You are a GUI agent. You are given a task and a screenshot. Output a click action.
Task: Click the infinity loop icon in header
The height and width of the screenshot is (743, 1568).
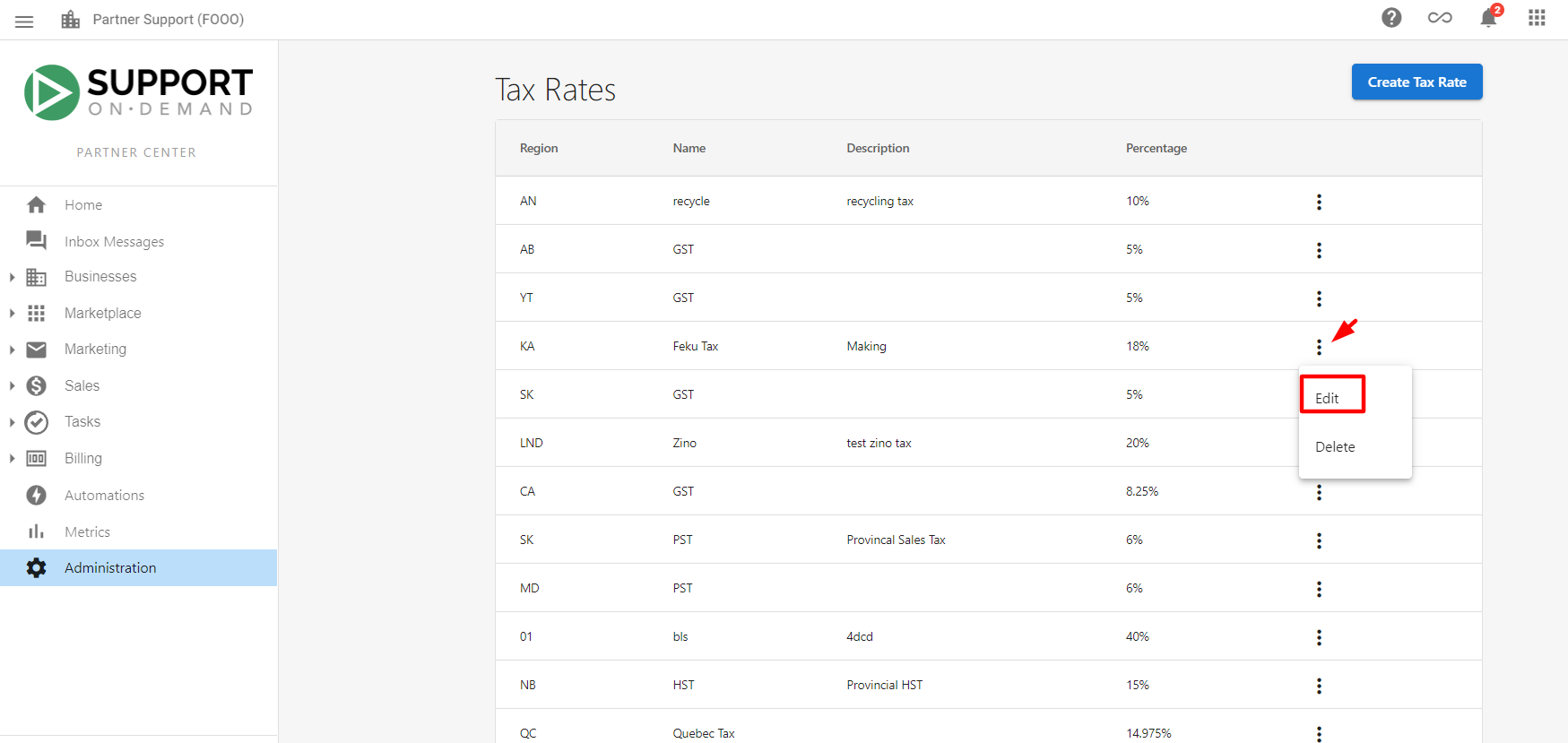click(x=1440, y=18)
